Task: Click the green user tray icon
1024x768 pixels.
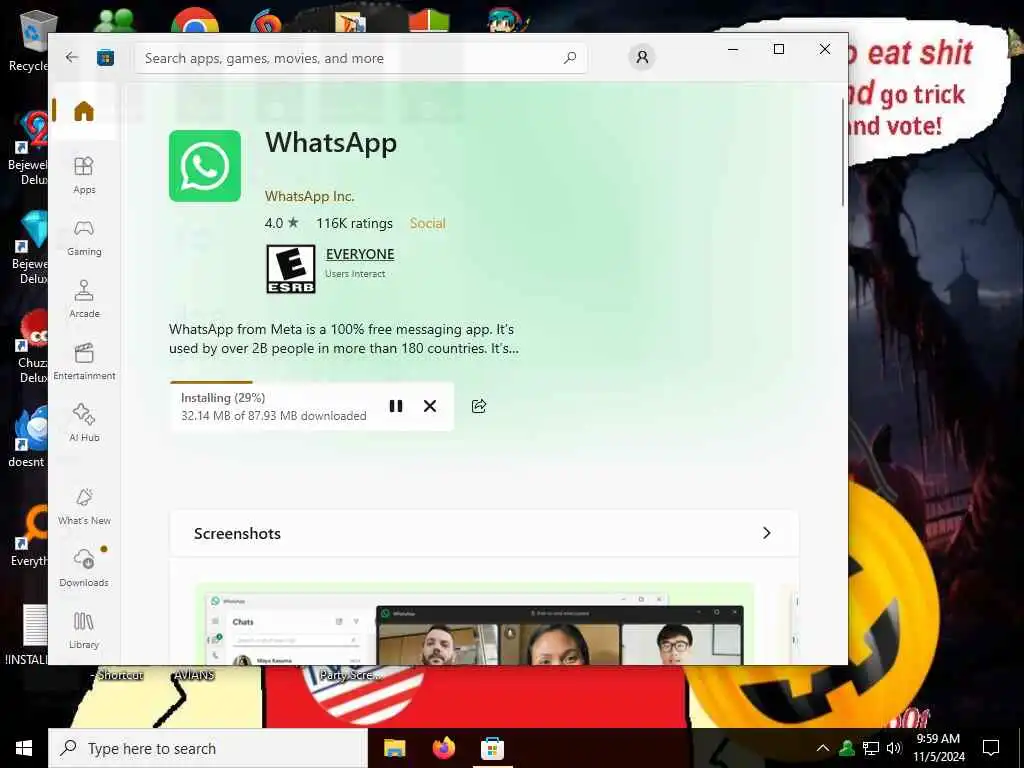Action: [847, 748]
